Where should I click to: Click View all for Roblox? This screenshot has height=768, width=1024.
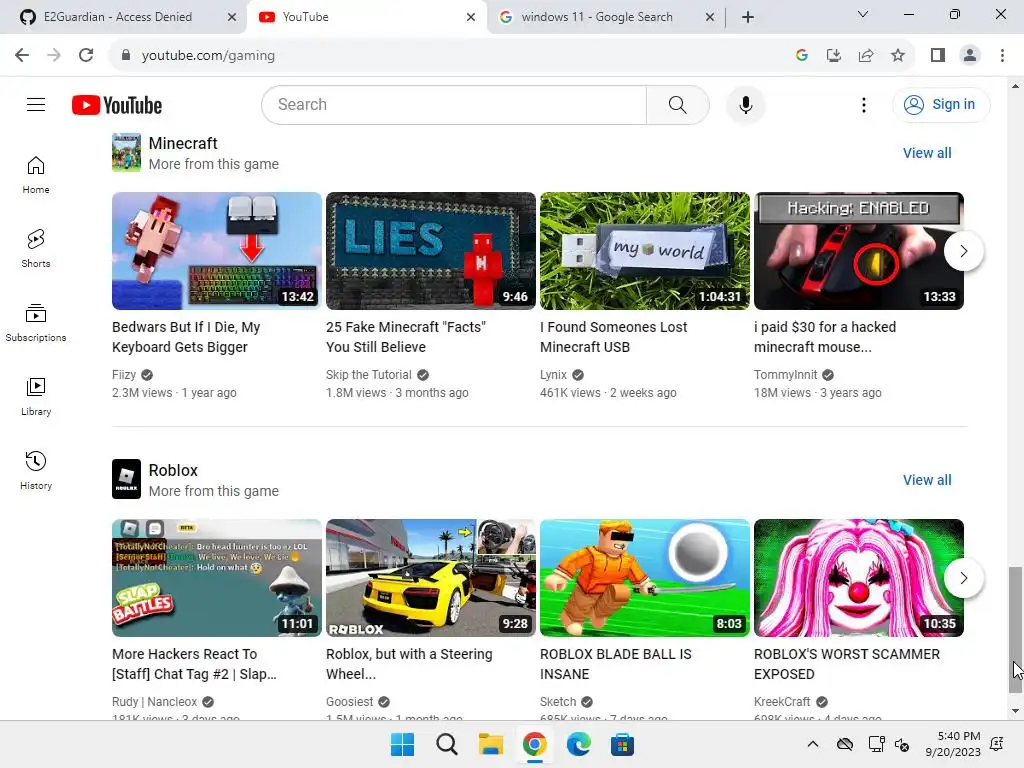[x=927, y=480]
